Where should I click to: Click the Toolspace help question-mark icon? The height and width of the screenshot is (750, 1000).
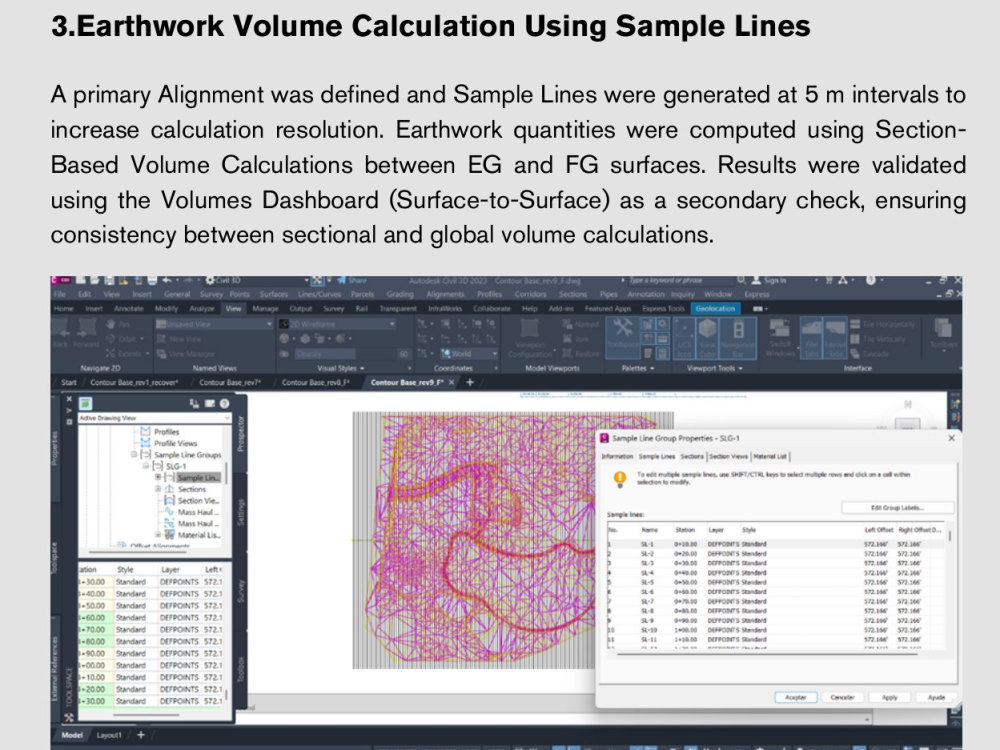[x=224, y=404]
